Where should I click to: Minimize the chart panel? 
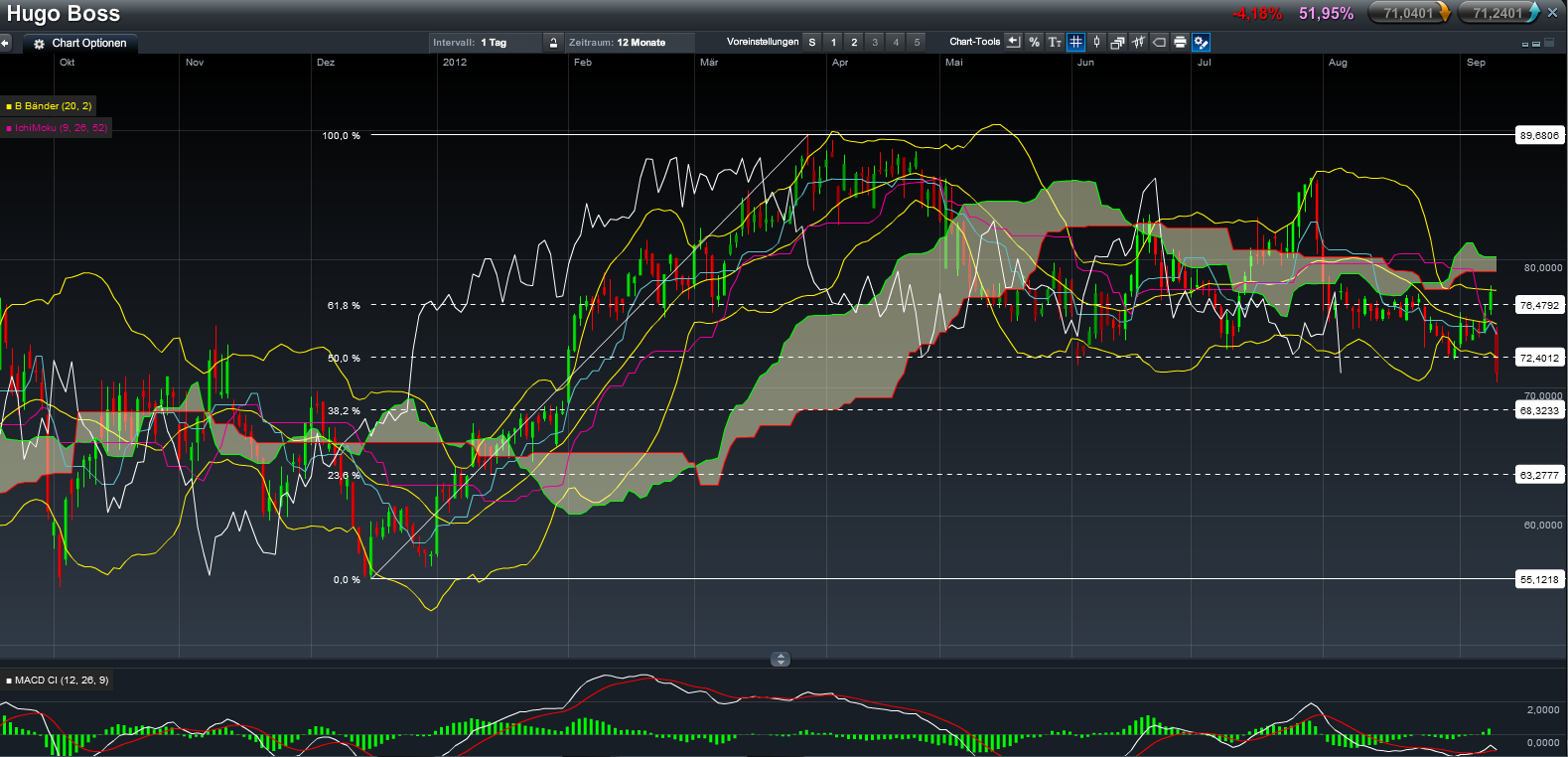[1525, 44]
